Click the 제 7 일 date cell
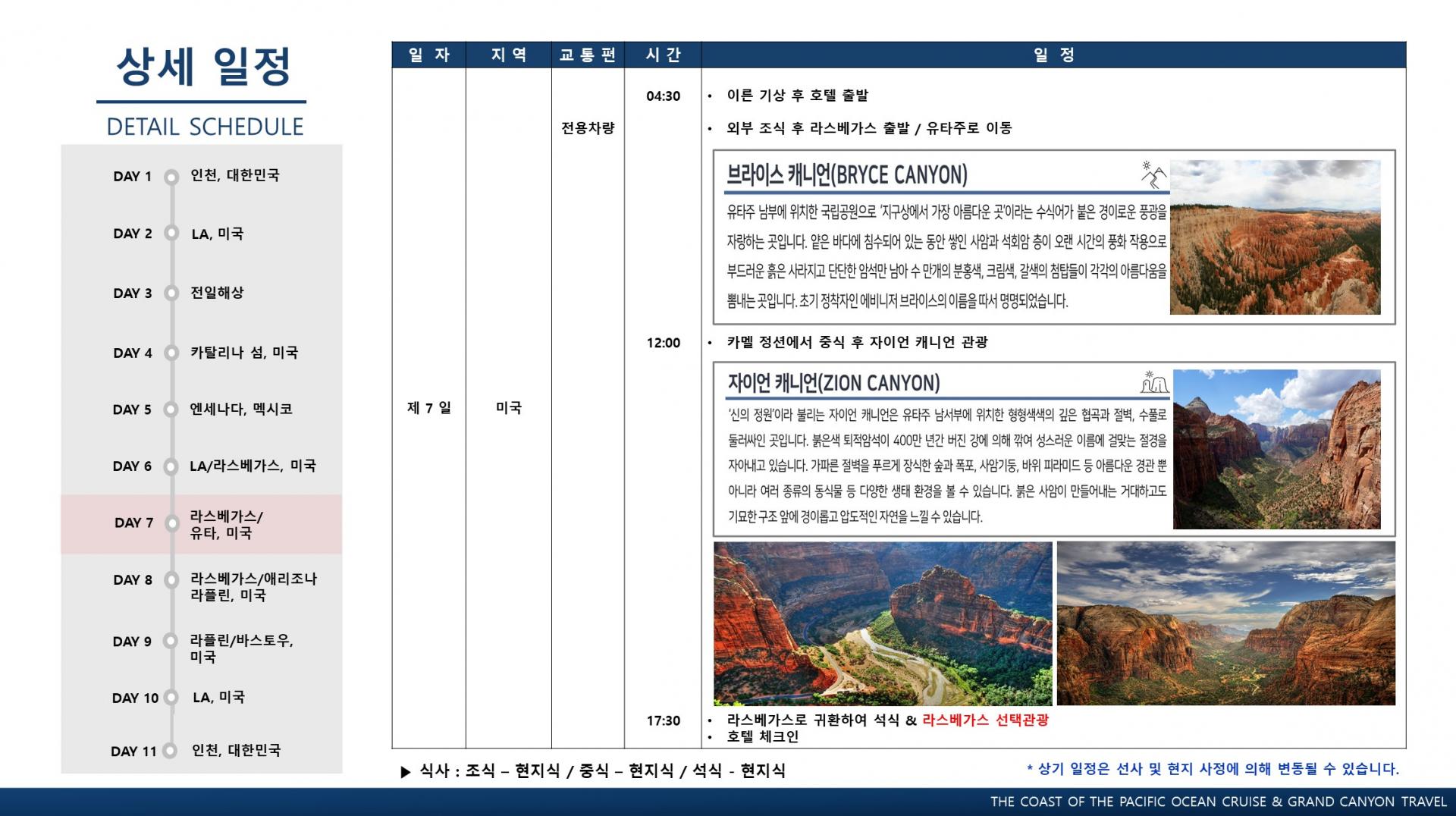 pos(429,408)
